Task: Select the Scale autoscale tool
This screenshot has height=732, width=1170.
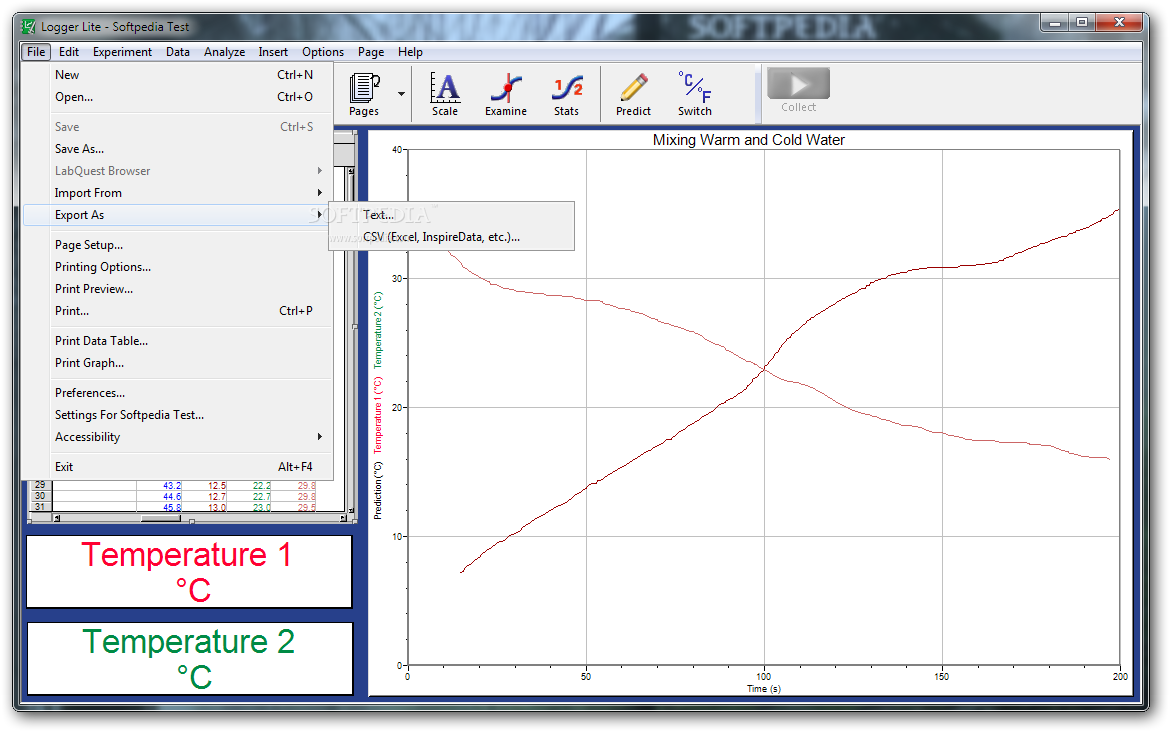Action: [445, 94]
